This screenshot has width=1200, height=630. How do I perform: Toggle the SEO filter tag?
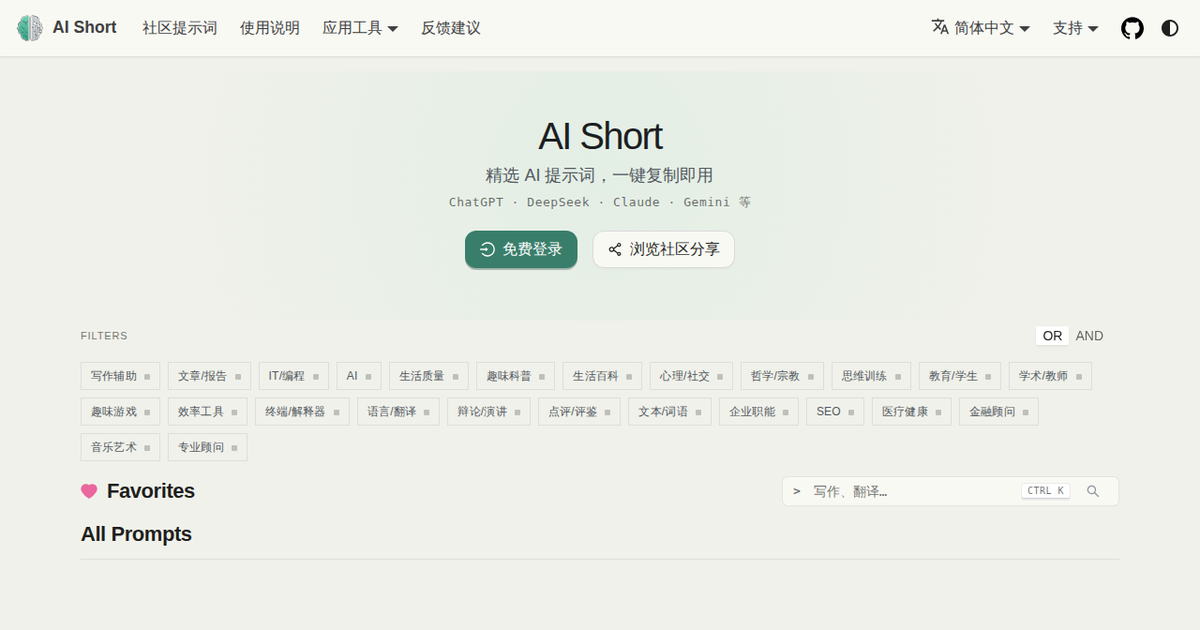pos(835,411)
